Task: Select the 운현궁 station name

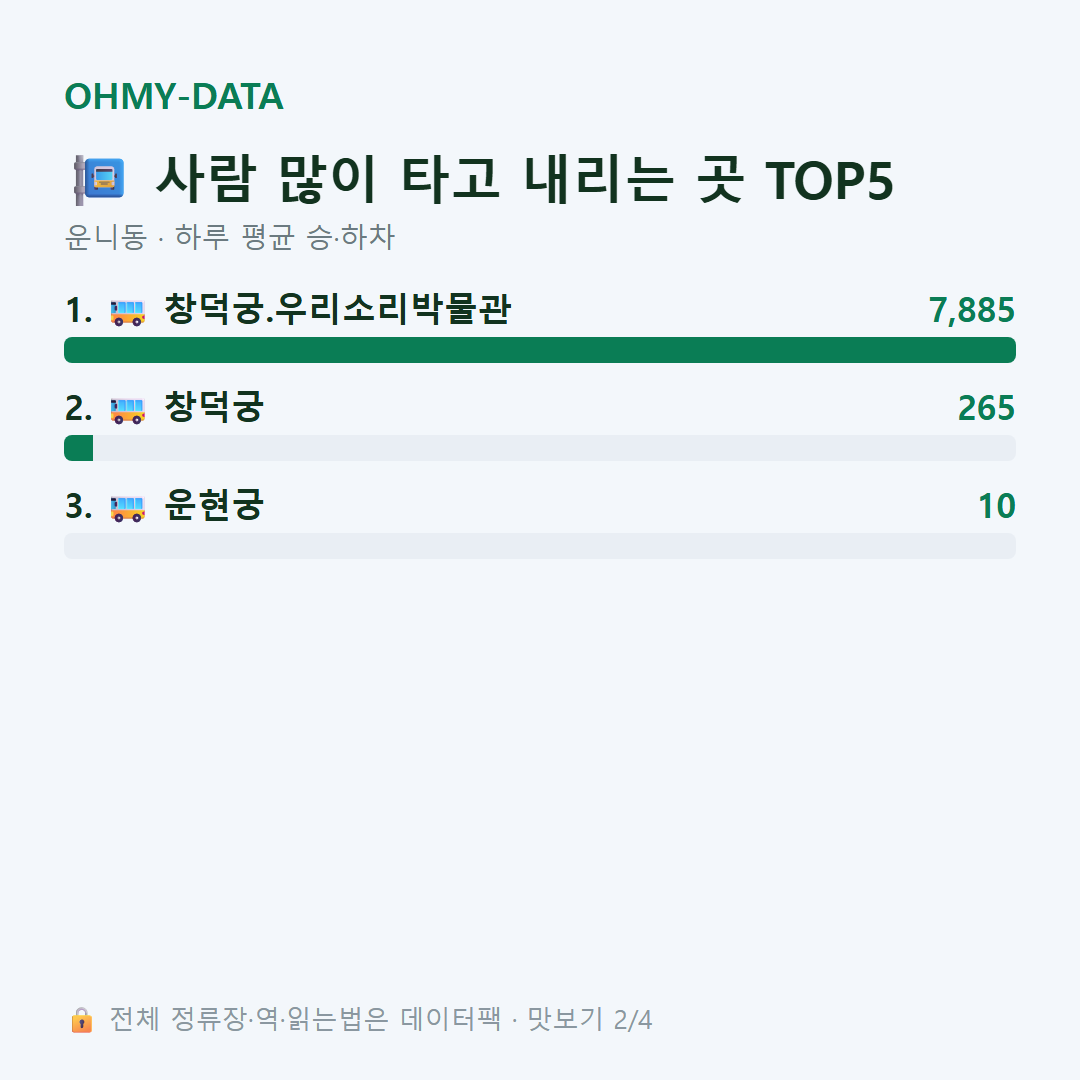Action: click(x=214, y=505)
